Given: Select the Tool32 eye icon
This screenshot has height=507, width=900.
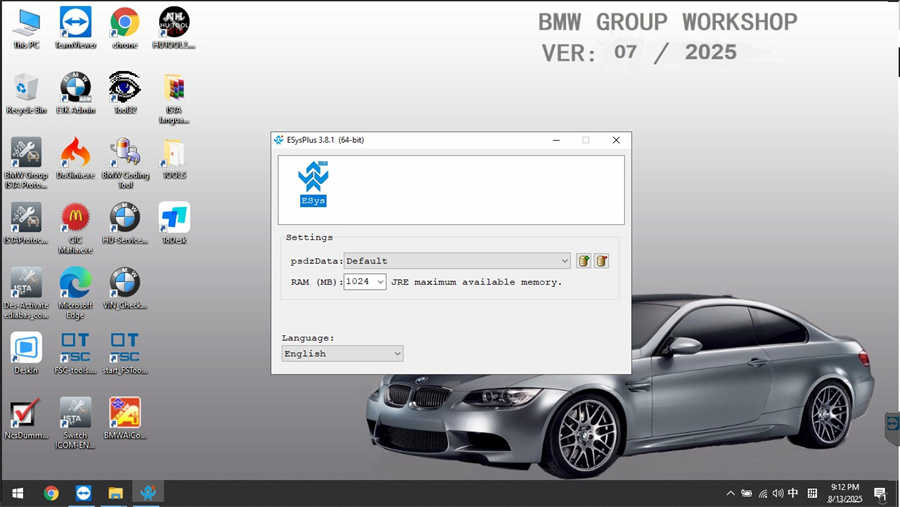Looking at the screenshot, I should pos(125,94).
